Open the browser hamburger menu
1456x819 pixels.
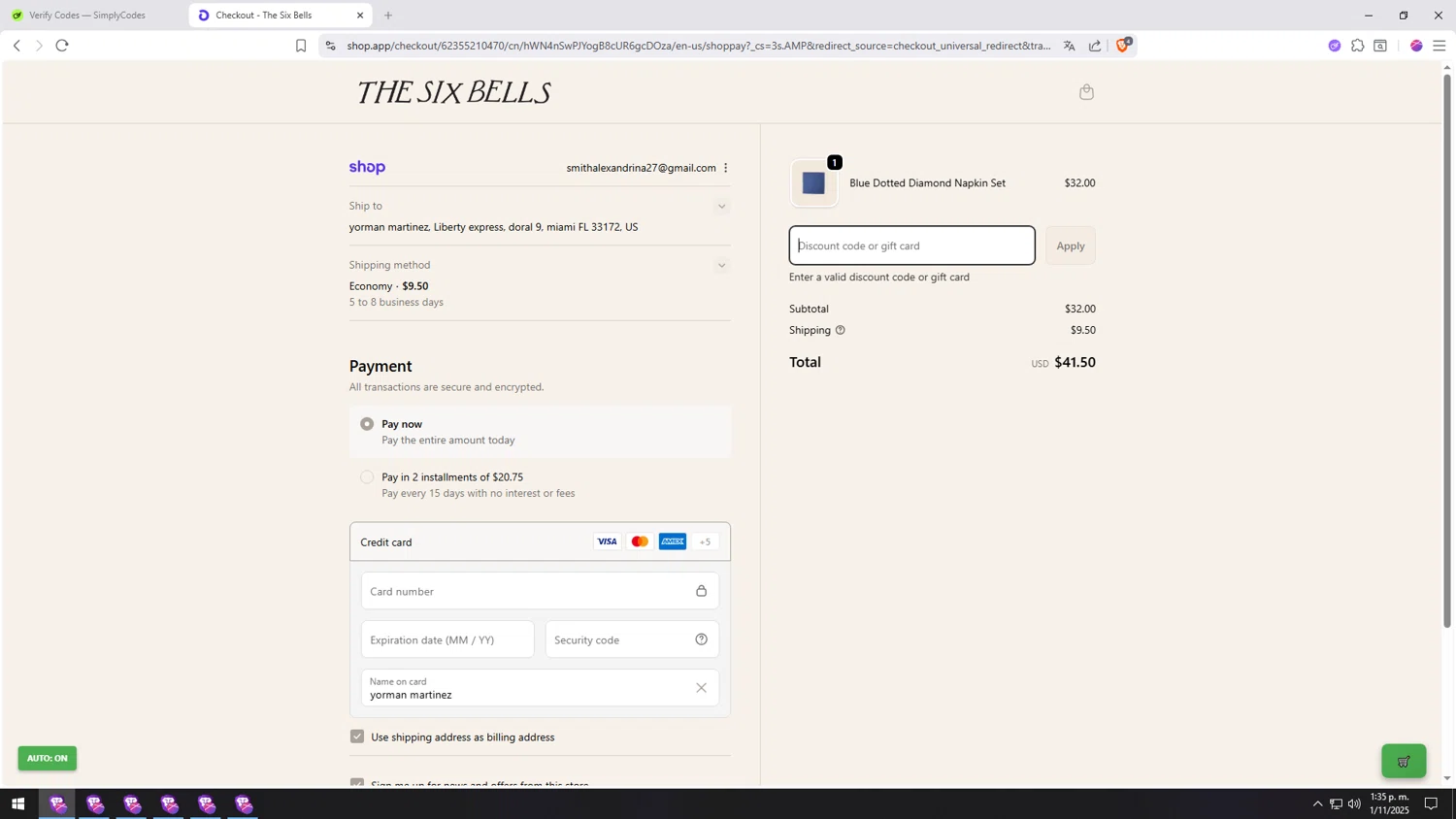[1439, 46]
